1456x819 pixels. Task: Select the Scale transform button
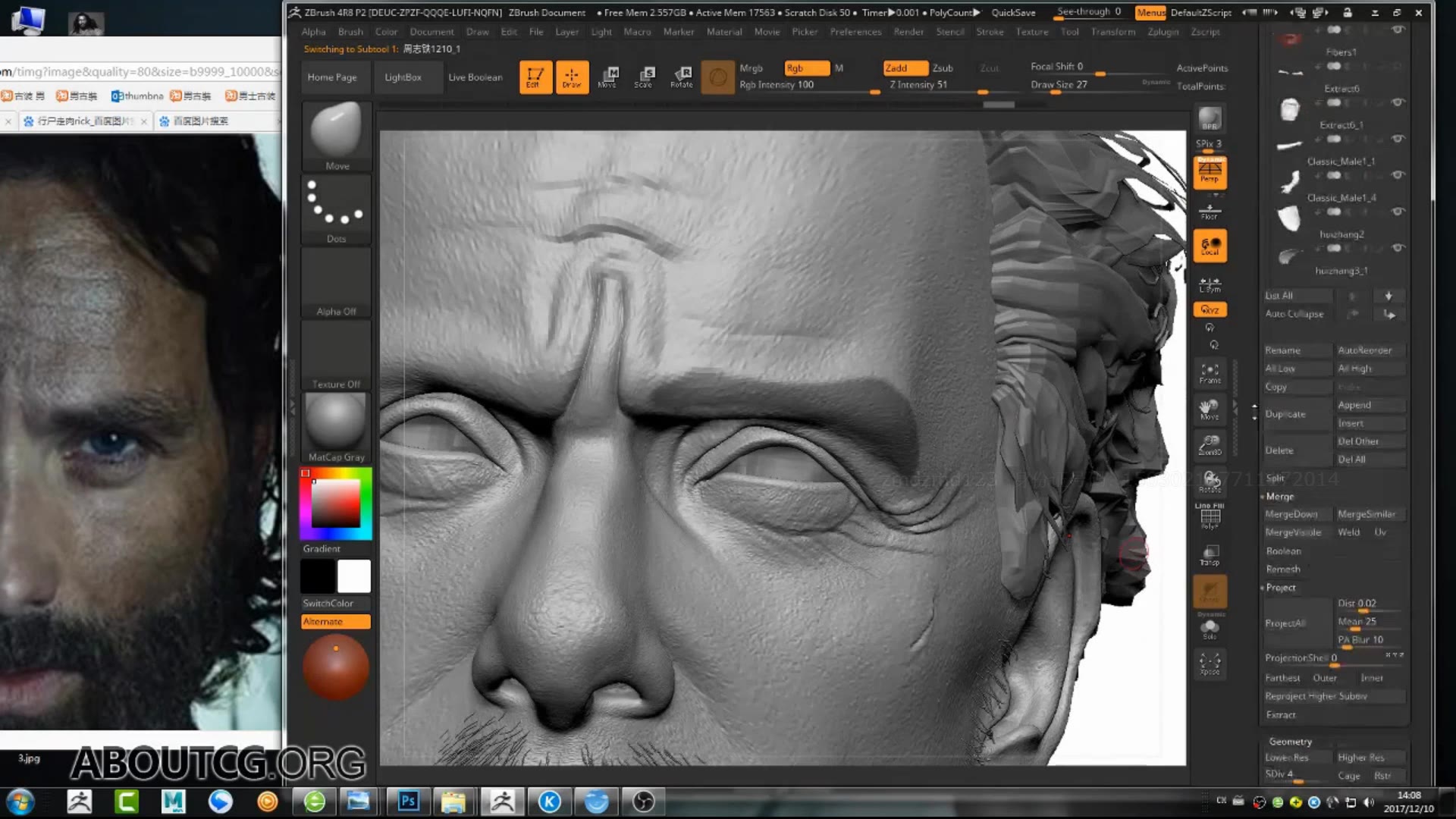pyautogui.click(x=644, y=77)
